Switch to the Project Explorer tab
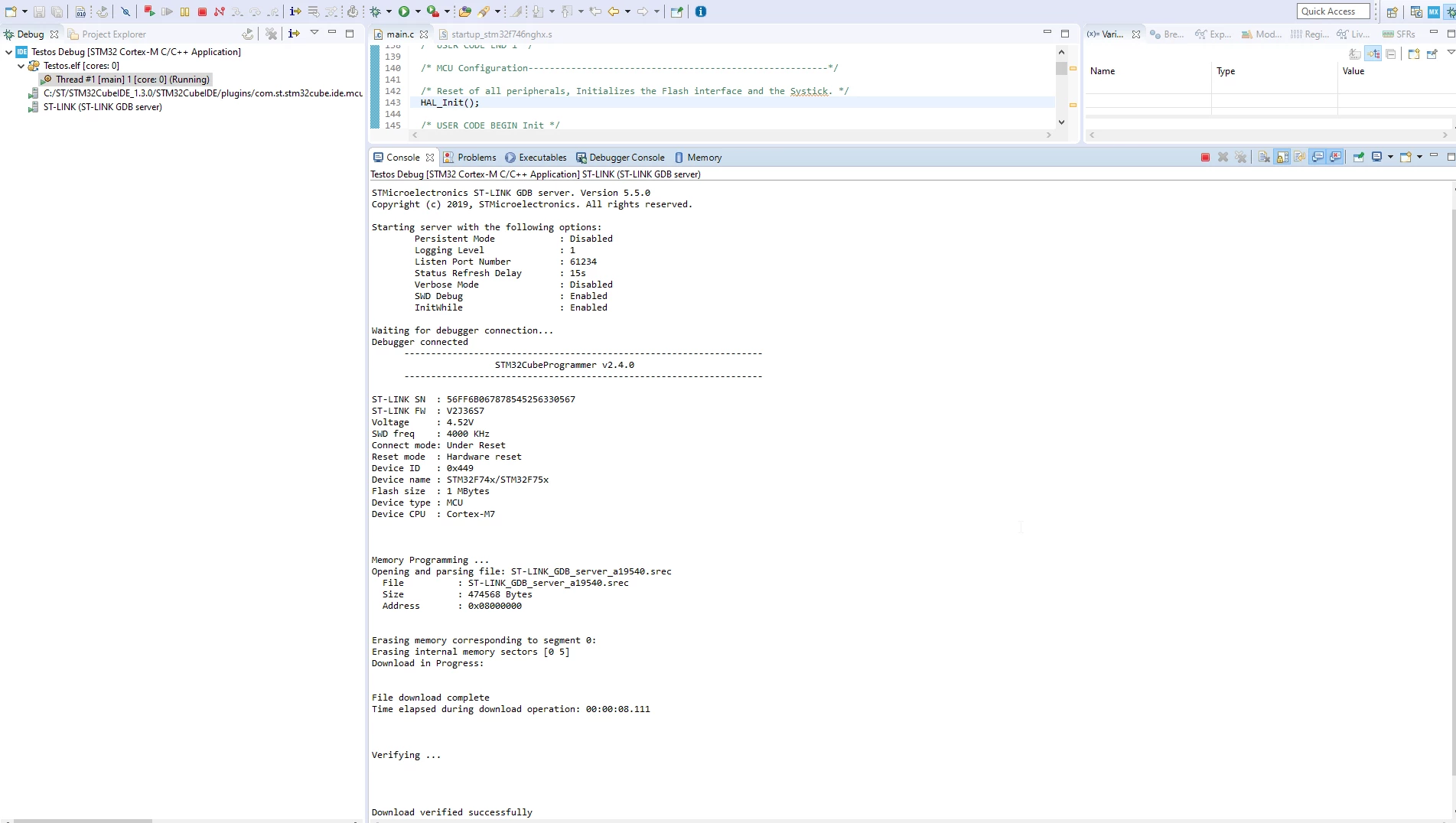The width and height of the screenshot is (1456, 823). click(106, 34)
